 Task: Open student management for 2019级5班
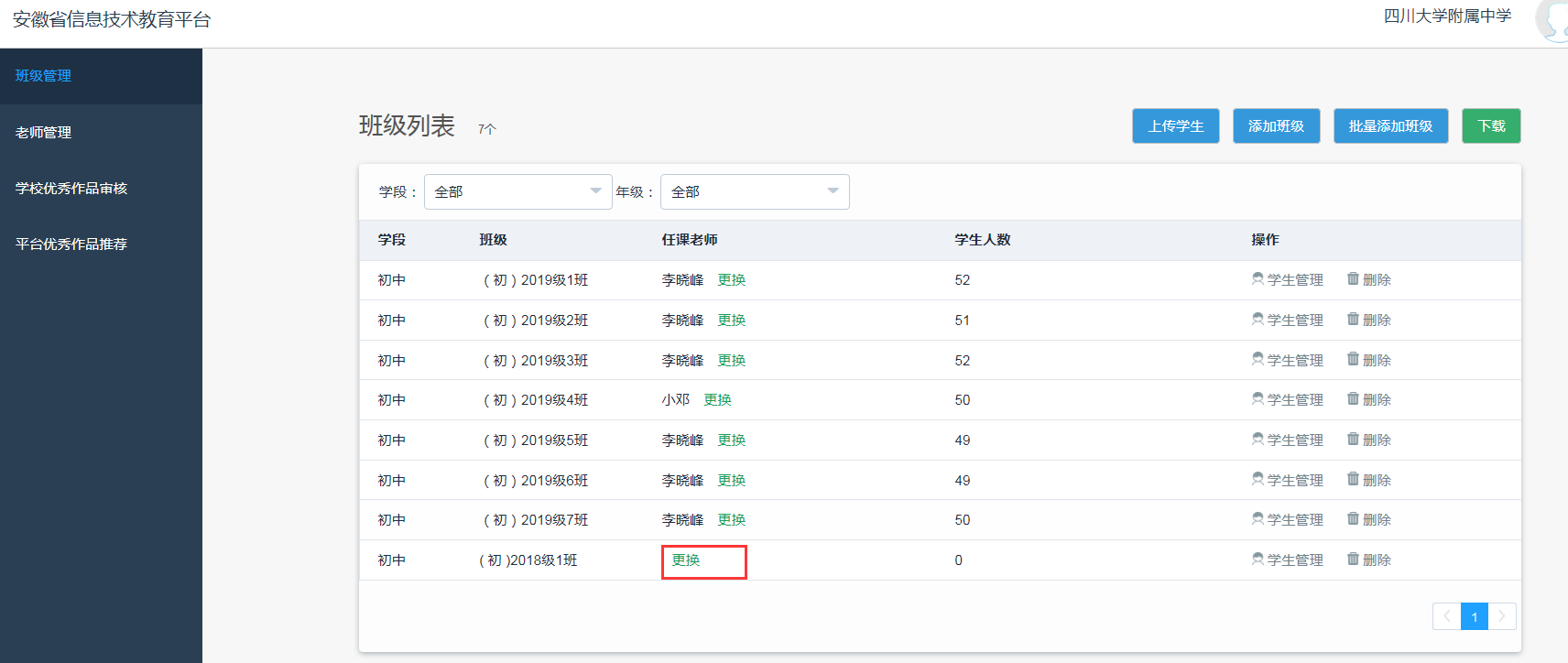(x=1287, y=440)
